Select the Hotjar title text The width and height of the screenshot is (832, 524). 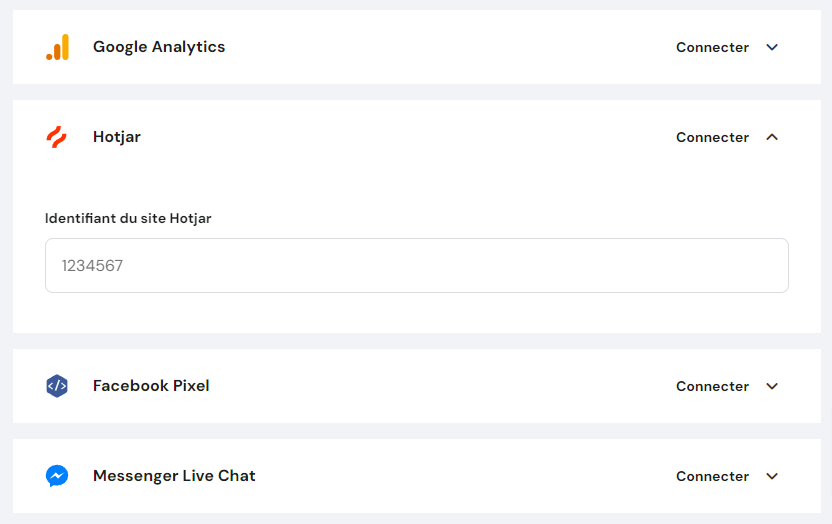point(117,137)
